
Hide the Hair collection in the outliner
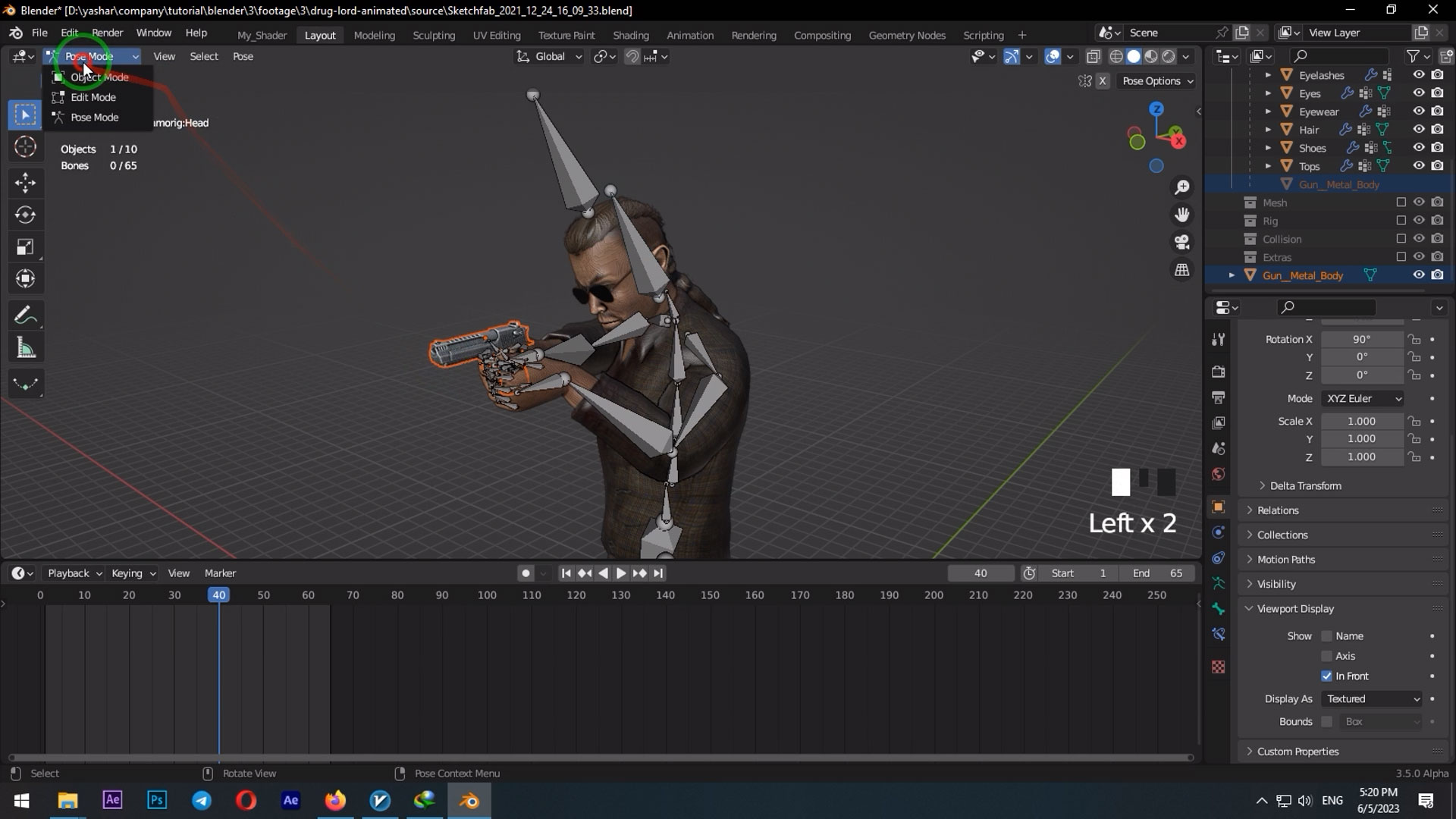1419,129
